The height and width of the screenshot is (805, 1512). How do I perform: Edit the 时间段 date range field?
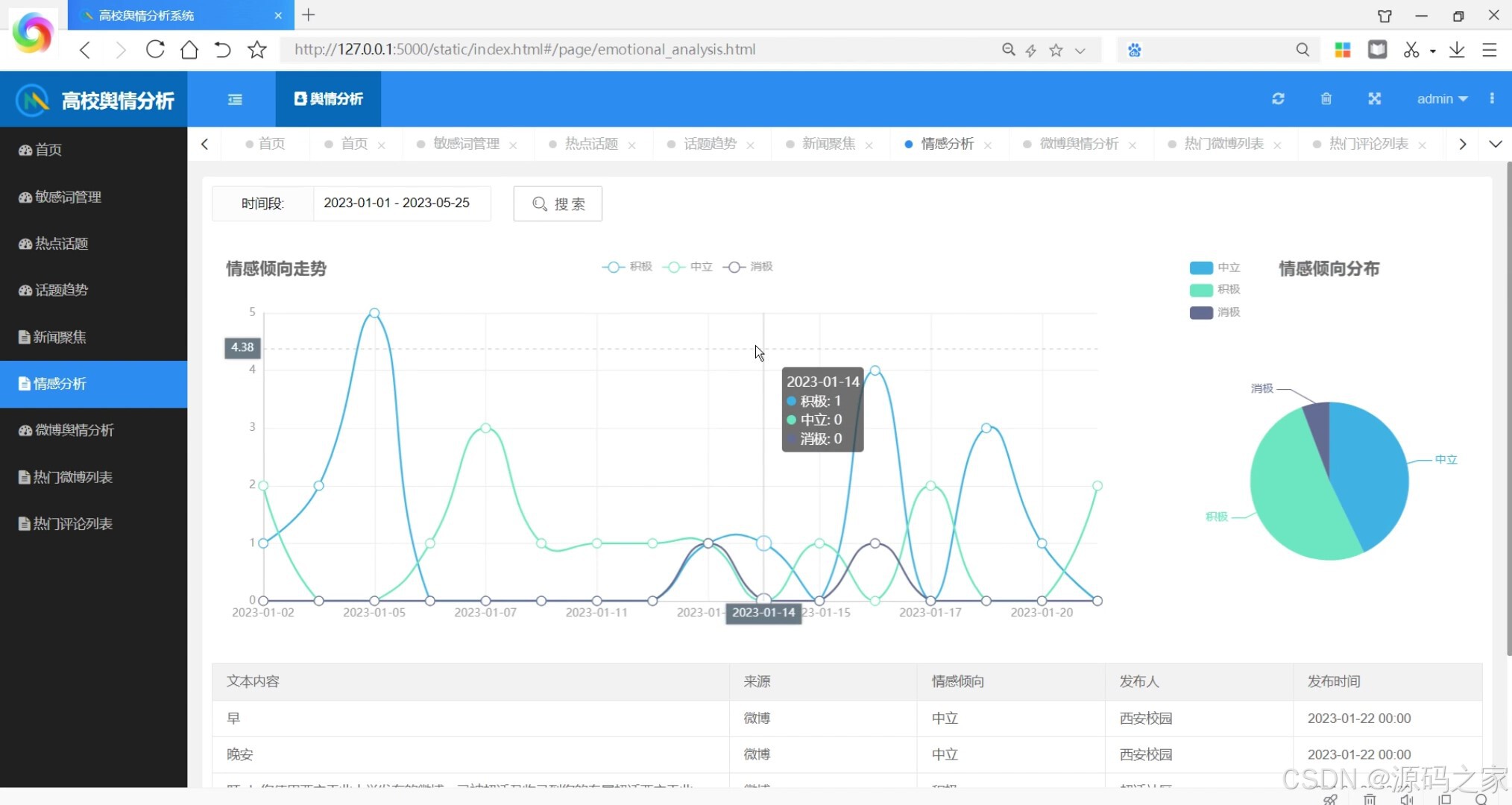click(x=402, y=203)
